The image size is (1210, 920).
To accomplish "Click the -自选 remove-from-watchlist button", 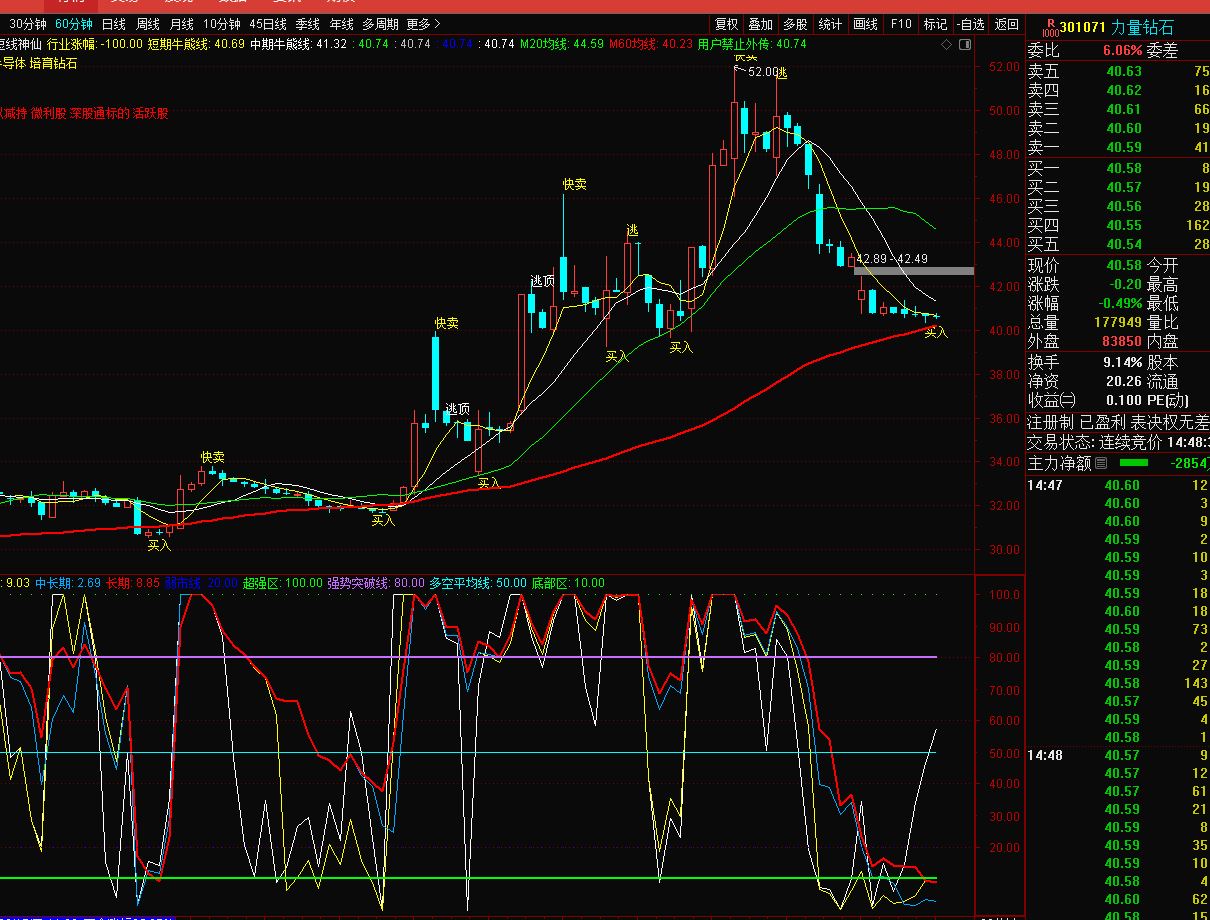I will click(970, 24).
